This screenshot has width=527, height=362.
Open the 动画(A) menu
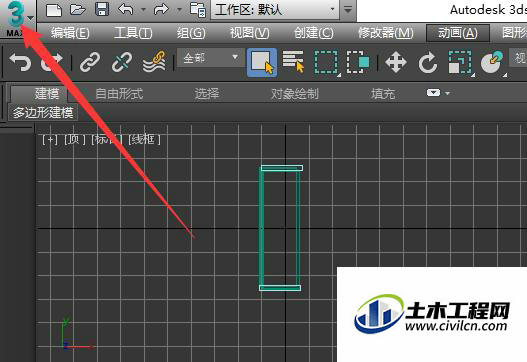pos(458,33)
